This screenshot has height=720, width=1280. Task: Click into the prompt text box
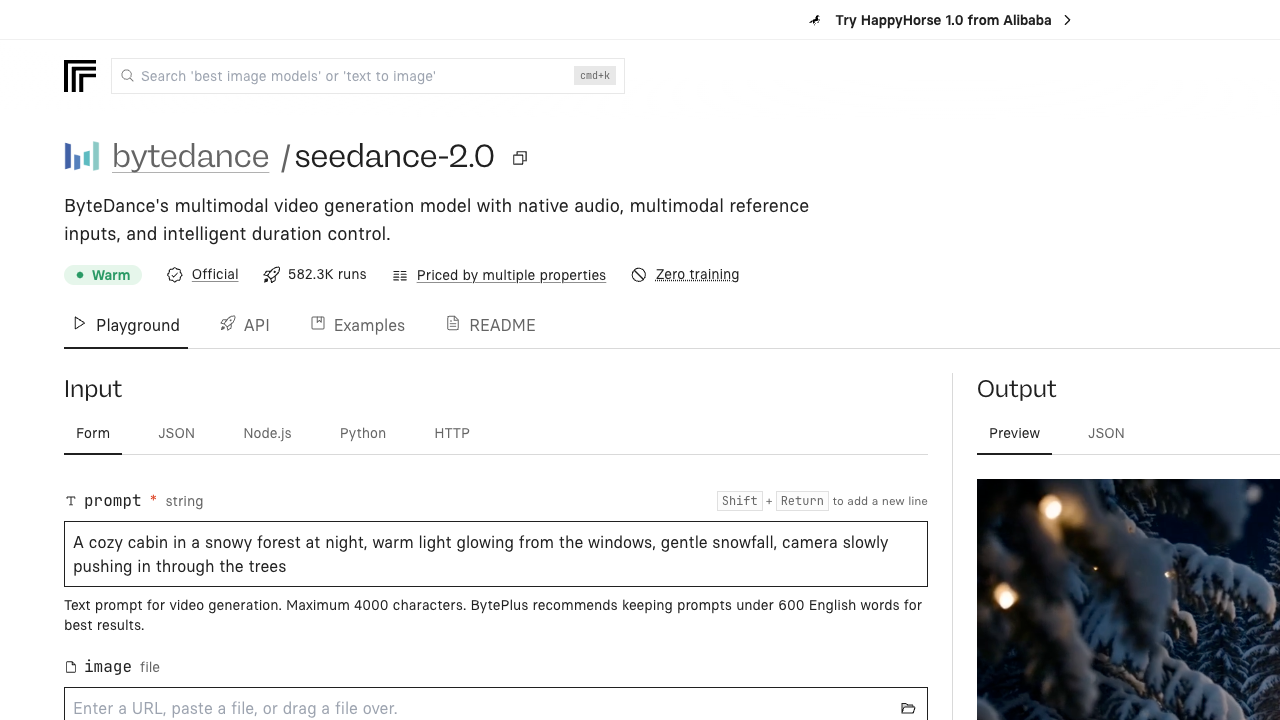(496, 554)
